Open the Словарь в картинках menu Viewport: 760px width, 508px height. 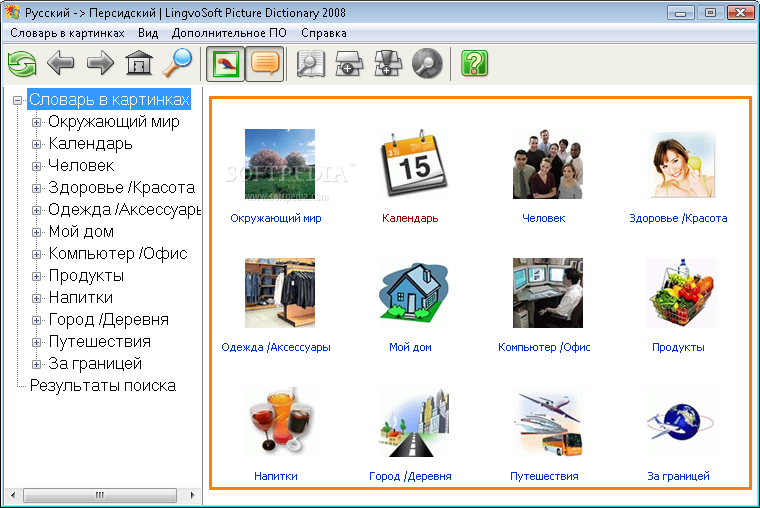67,33
